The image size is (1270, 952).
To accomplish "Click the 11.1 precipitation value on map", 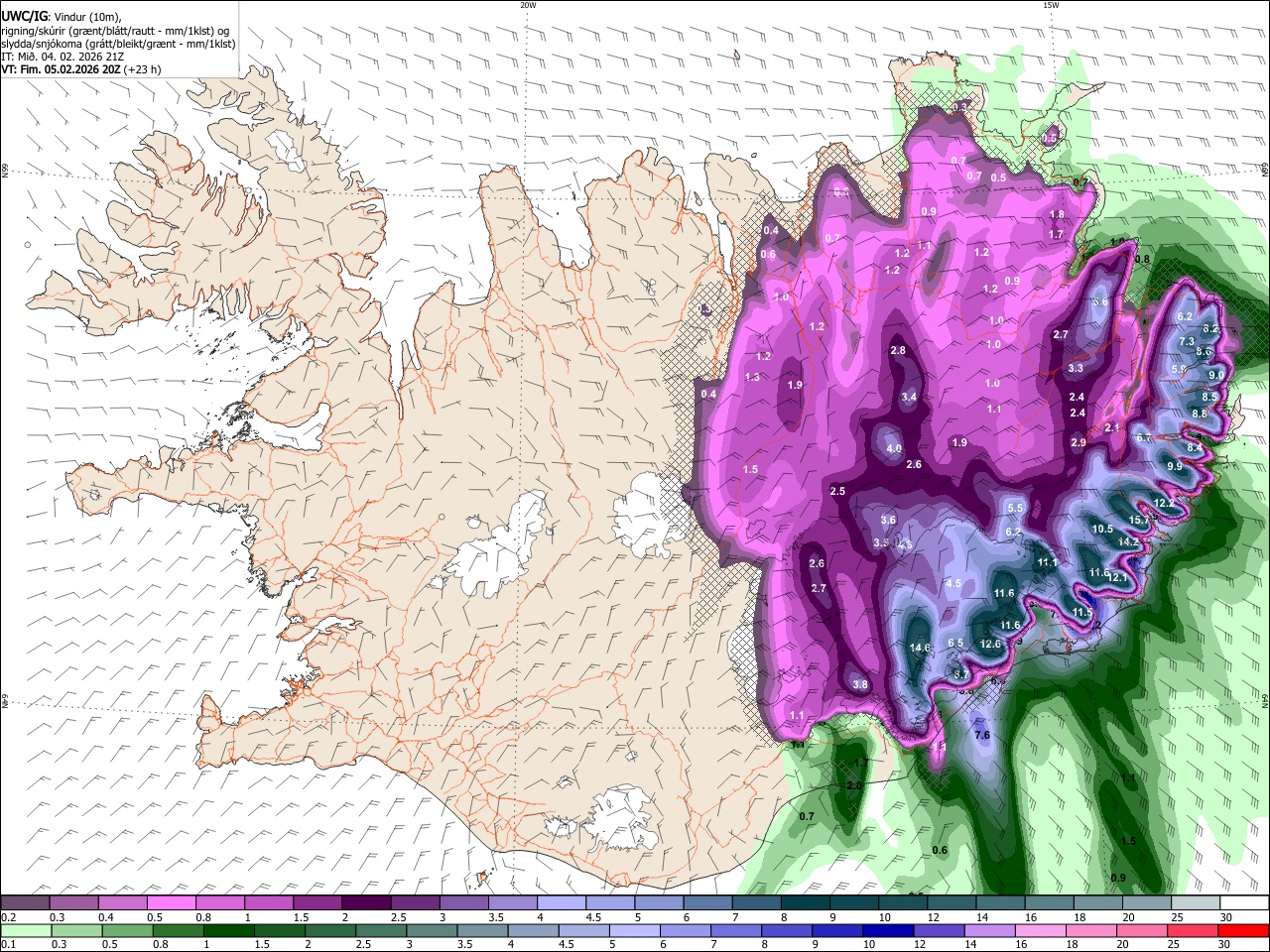I will tap(1048, 562).
